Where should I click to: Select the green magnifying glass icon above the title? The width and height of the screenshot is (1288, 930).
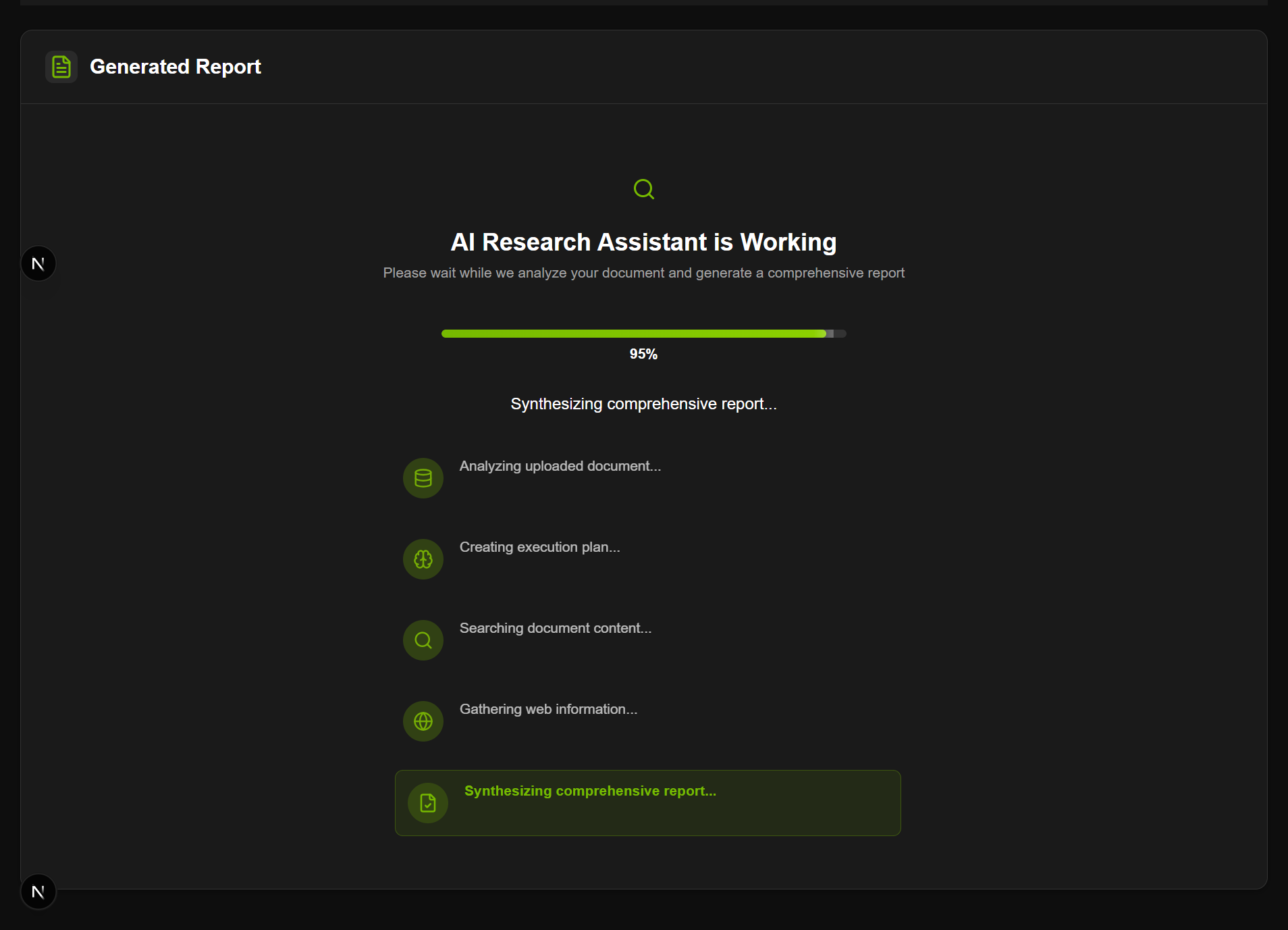(x=643, y=189)
